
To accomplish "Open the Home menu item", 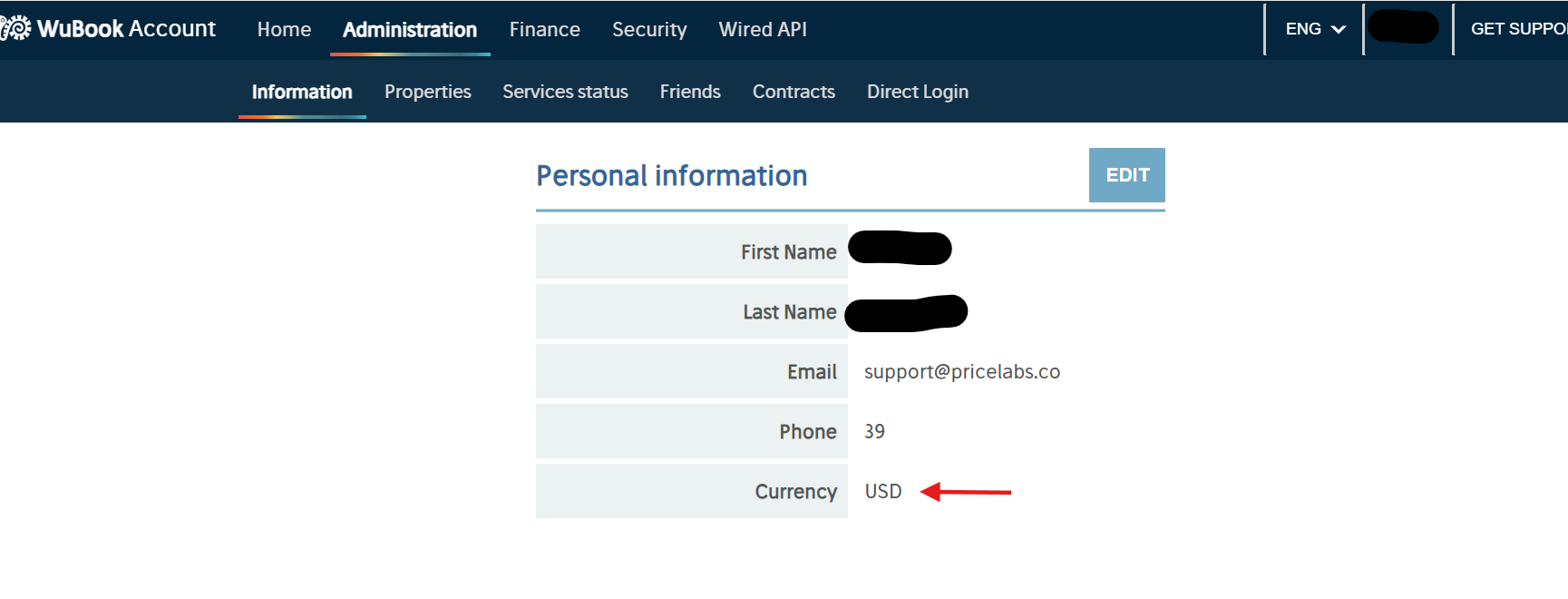I will click(284, 29).
